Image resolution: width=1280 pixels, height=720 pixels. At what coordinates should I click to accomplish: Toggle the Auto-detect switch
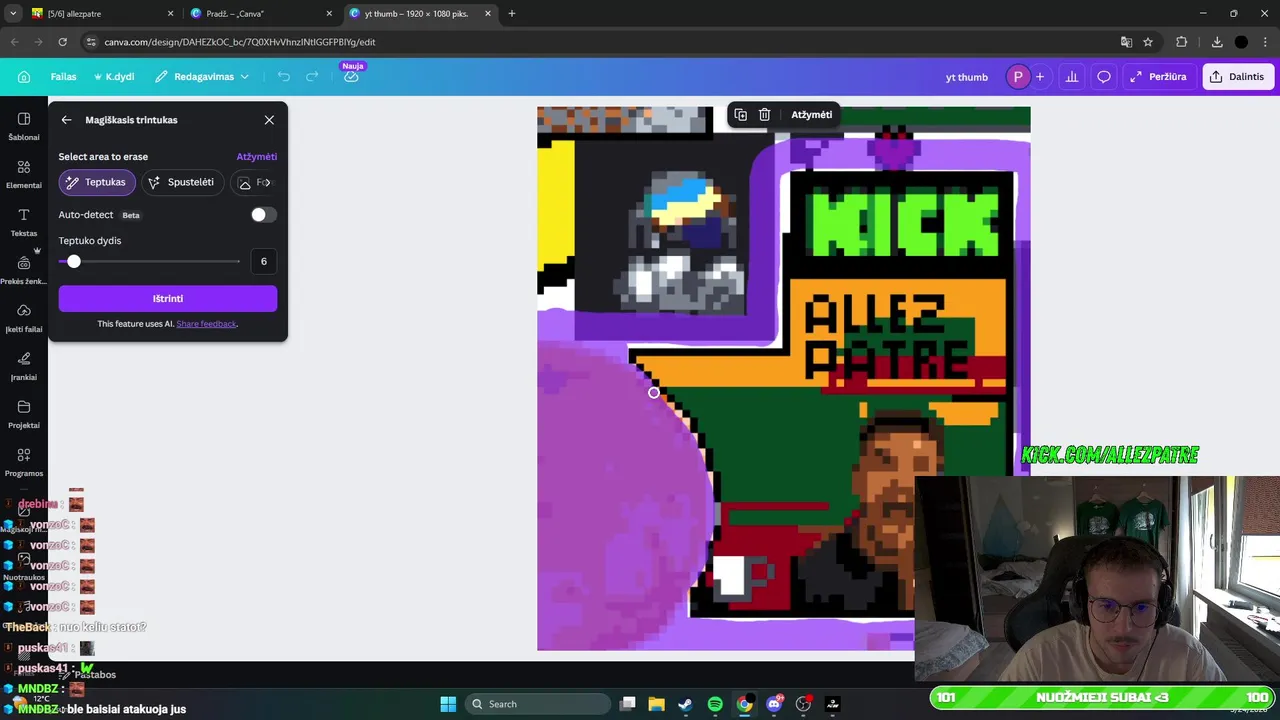263,215
